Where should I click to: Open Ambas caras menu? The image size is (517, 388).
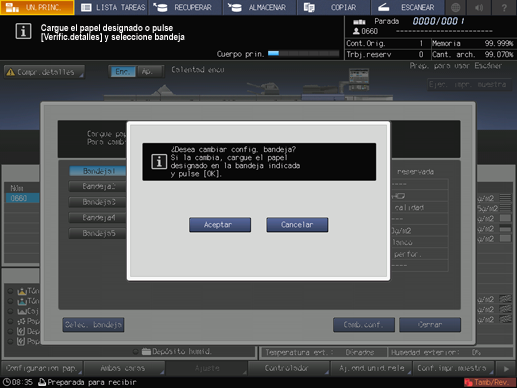click(x=124, y=368)
